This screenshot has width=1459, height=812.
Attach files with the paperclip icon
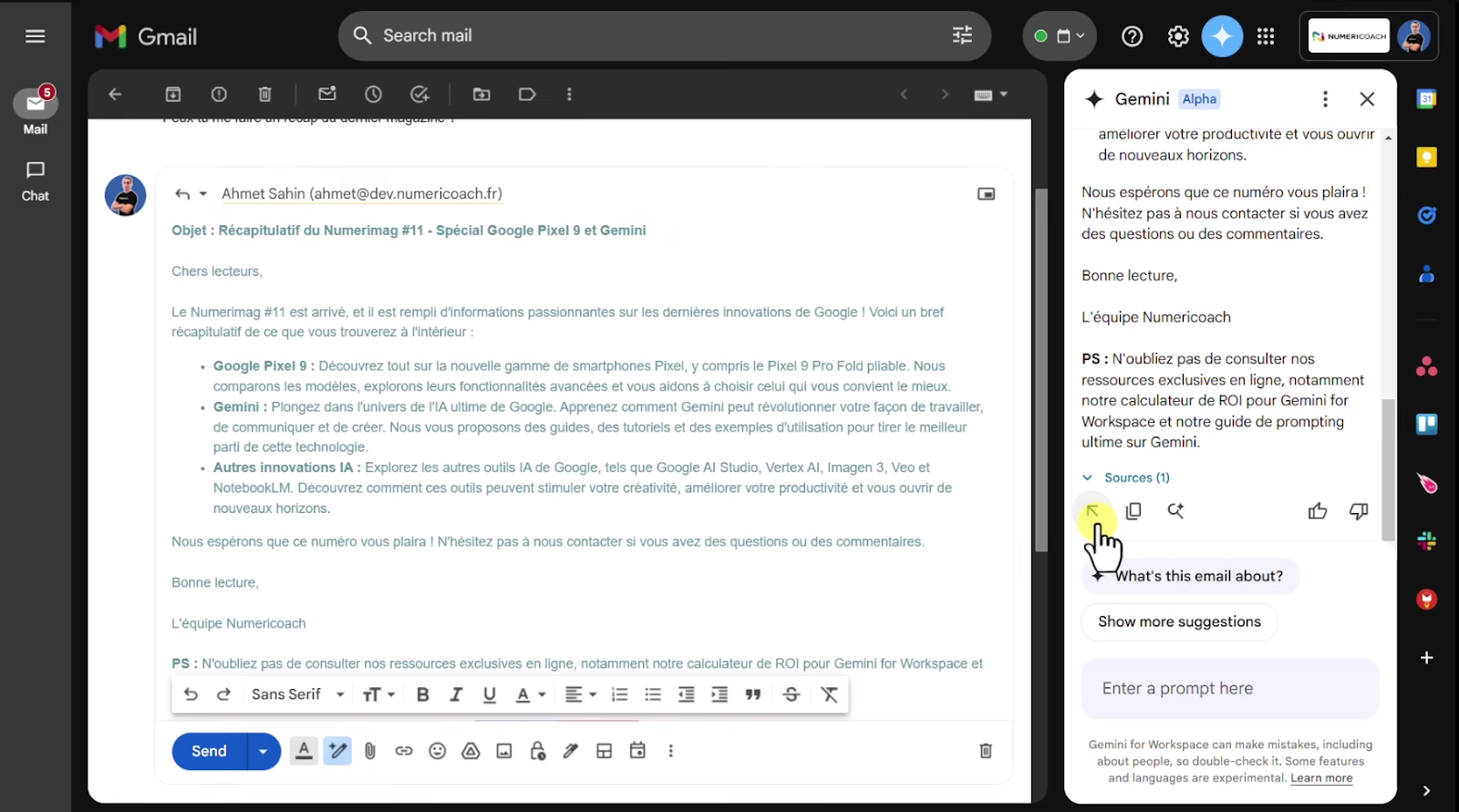tap(370, 751)
